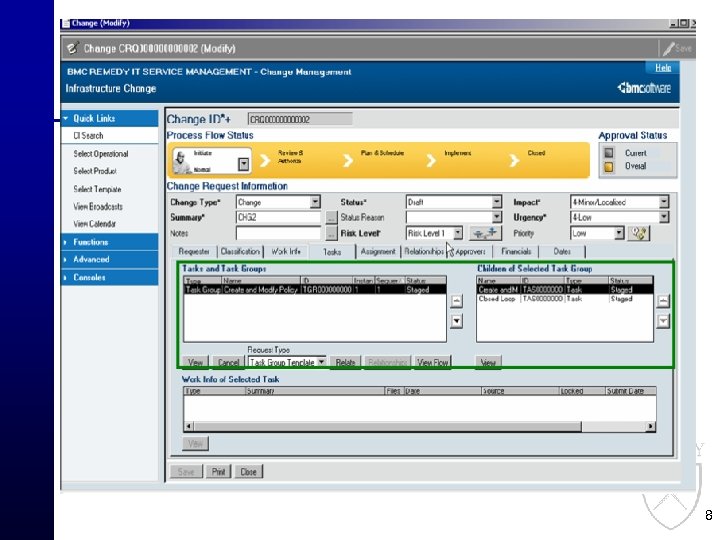Switch to the Relationships tab
Viewport: 720px width, 540px height.
click(424, 252)
